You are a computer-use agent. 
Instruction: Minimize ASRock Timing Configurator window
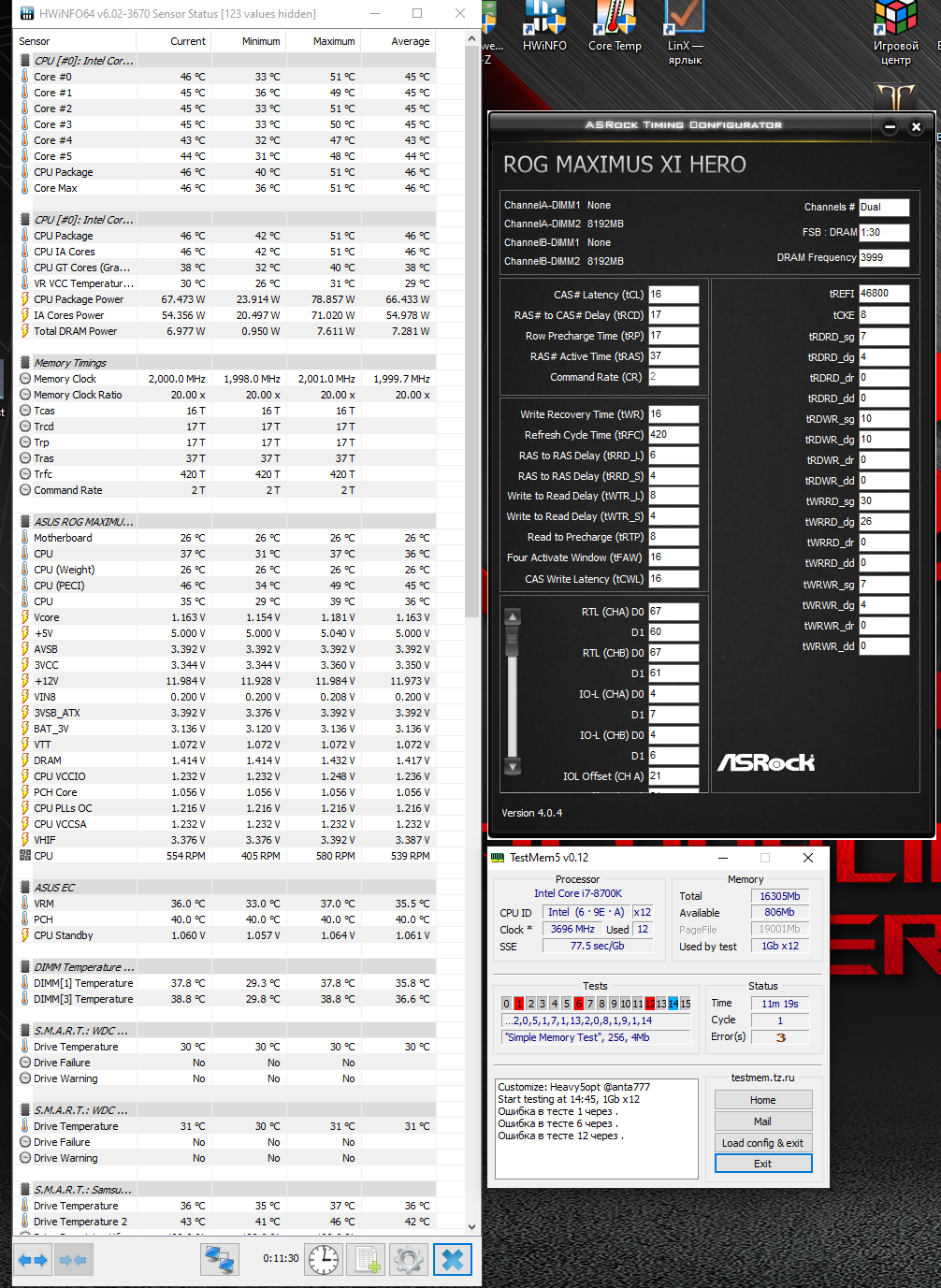pyautogui.click(x=890, y=127)
